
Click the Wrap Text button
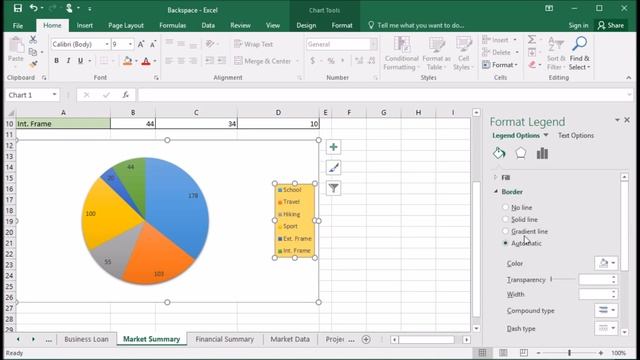[254, 44]
